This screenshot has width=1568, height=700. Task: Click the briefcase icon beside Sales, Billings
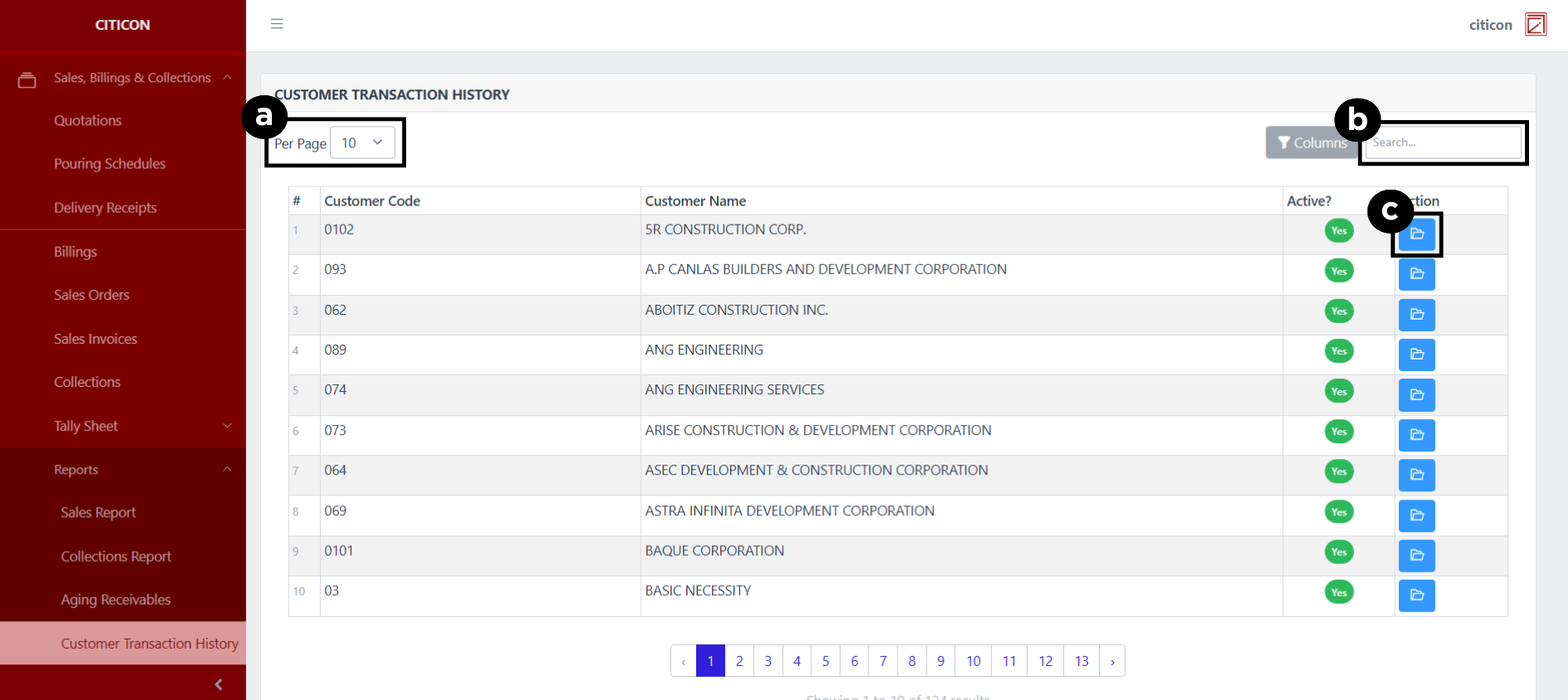click(x=27, y=80)
